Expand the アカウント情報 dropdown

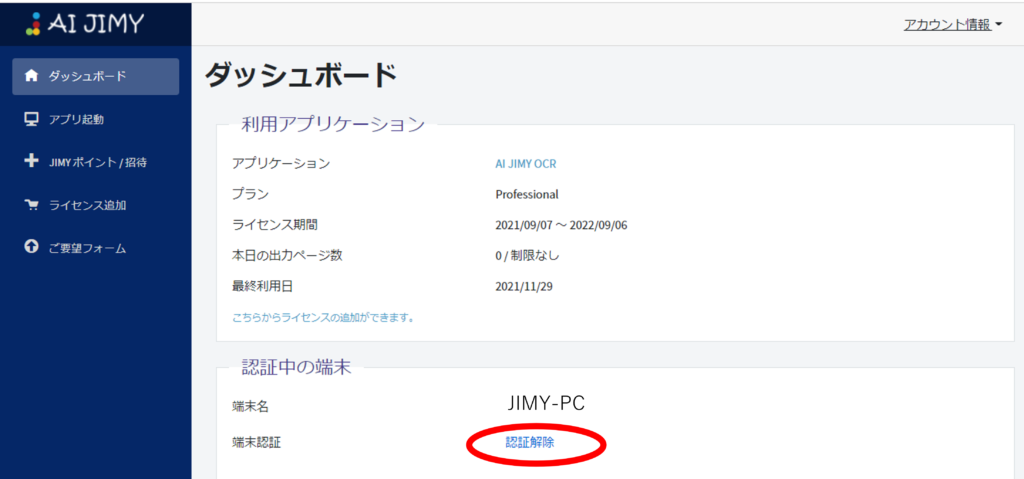(x=952, y=25)
